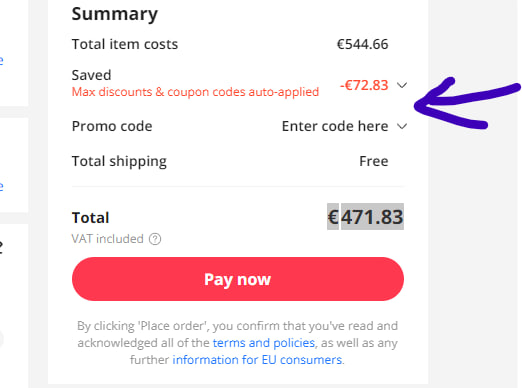Screen dimensions: 522x388
Task: Open the Promo code dropdown arrow
Action: pyautogui.click(x=402, y=127)
